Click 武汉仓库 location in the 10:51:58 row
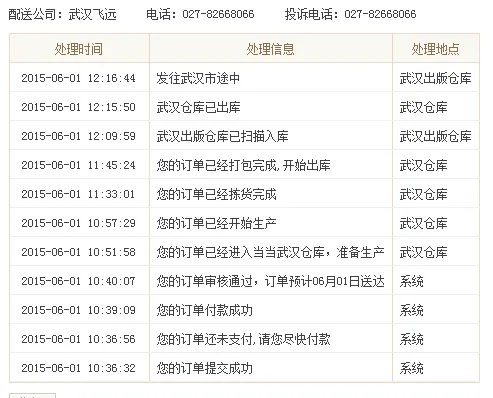Viewport: 493px width, 398px height. [423, 252]
